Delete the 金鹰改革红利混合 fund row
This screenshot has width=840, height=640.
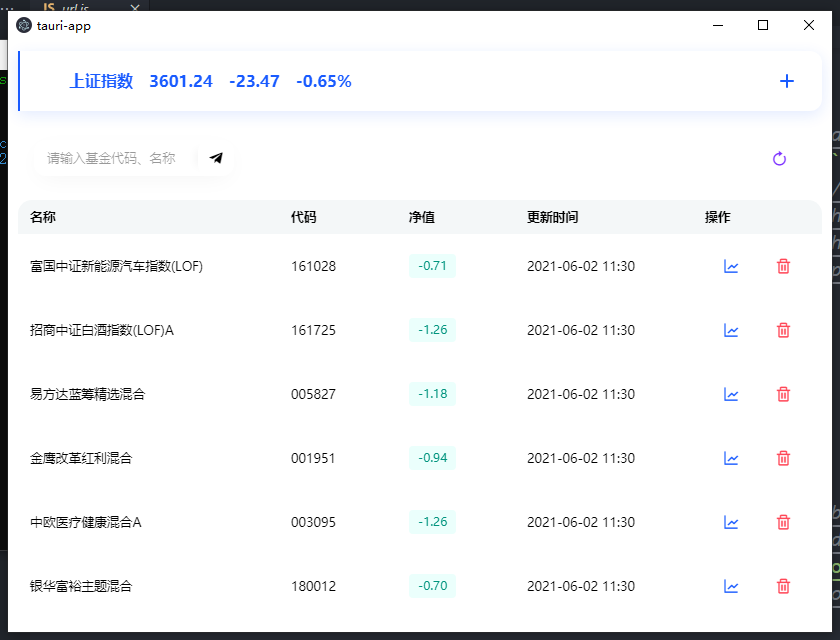783,458
